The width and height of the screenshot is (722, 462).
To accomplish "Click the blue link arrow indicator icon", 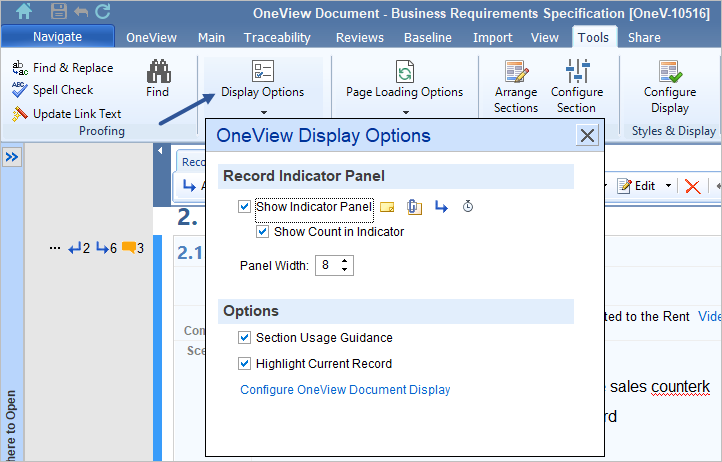I will [441, 207].
